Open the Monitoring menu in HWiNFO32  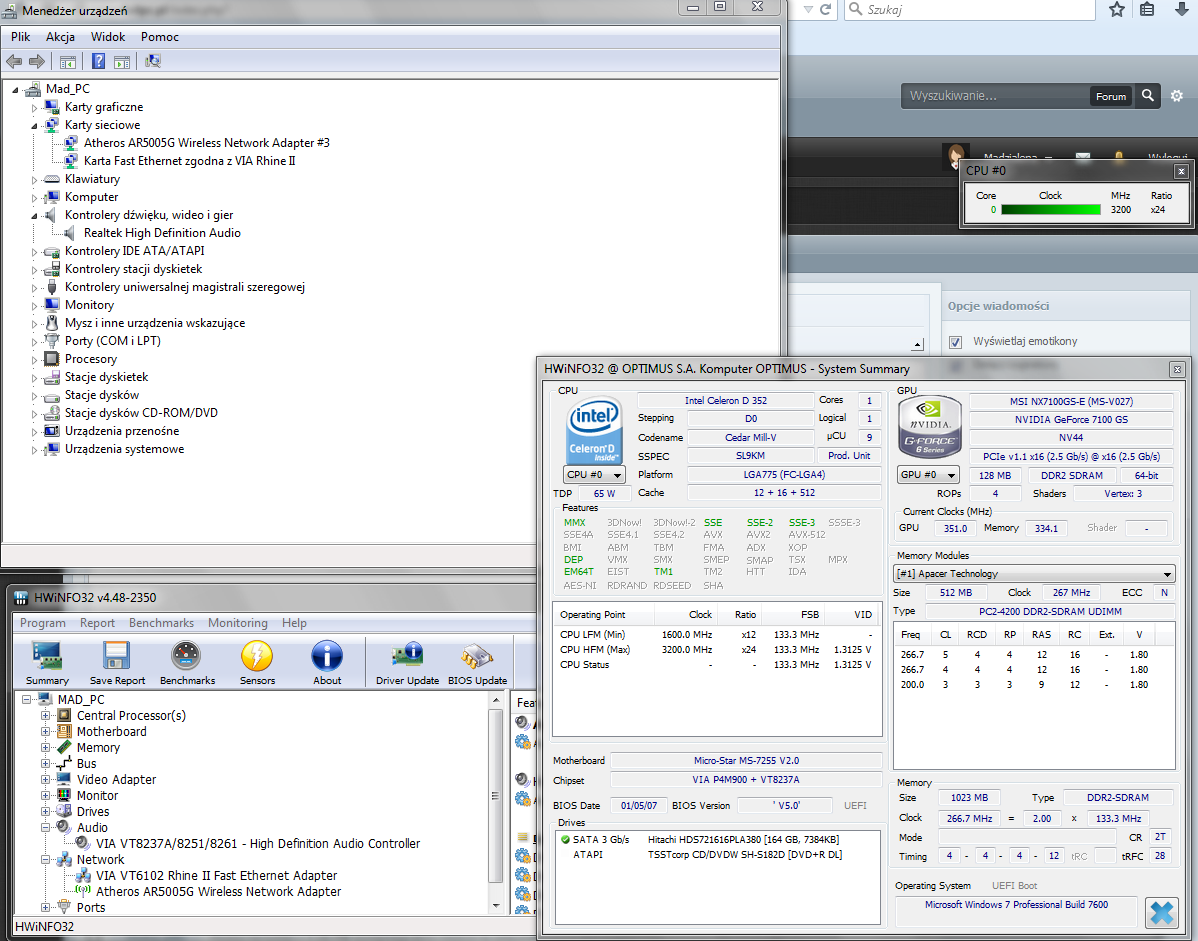tap(238, 622)
